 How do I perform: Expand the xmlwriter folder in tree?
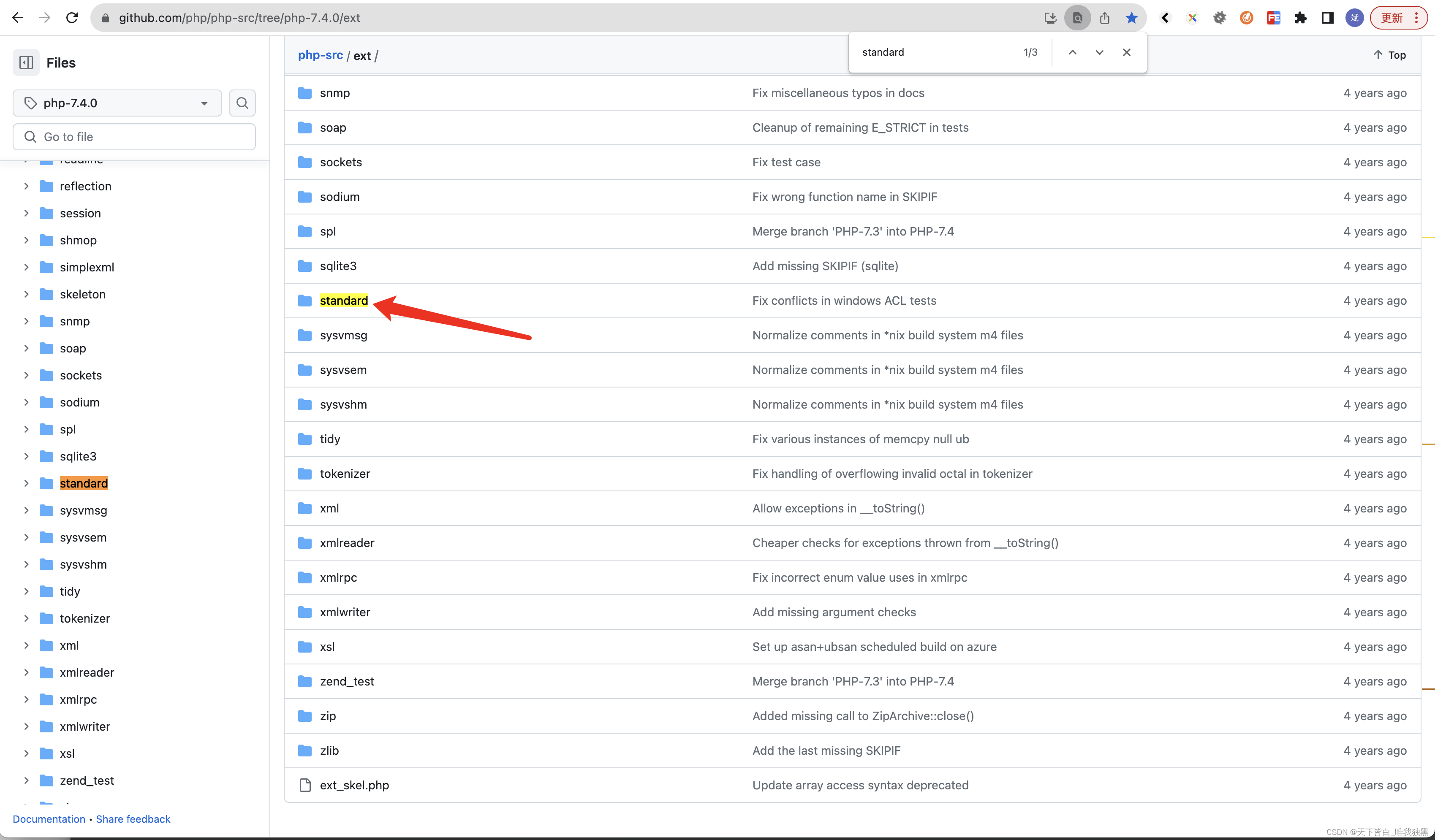(x=26, y=726)
